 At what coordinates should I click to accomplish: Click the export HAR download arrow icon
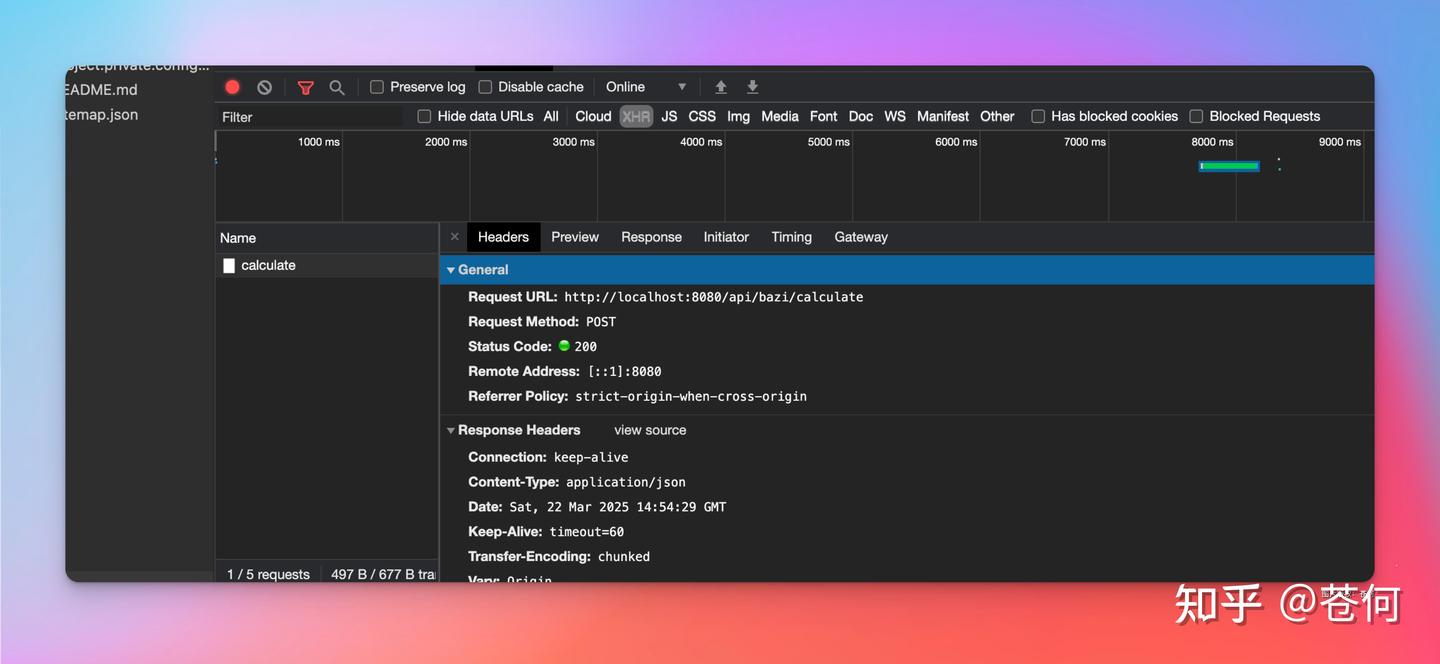[x=753, y=87]
